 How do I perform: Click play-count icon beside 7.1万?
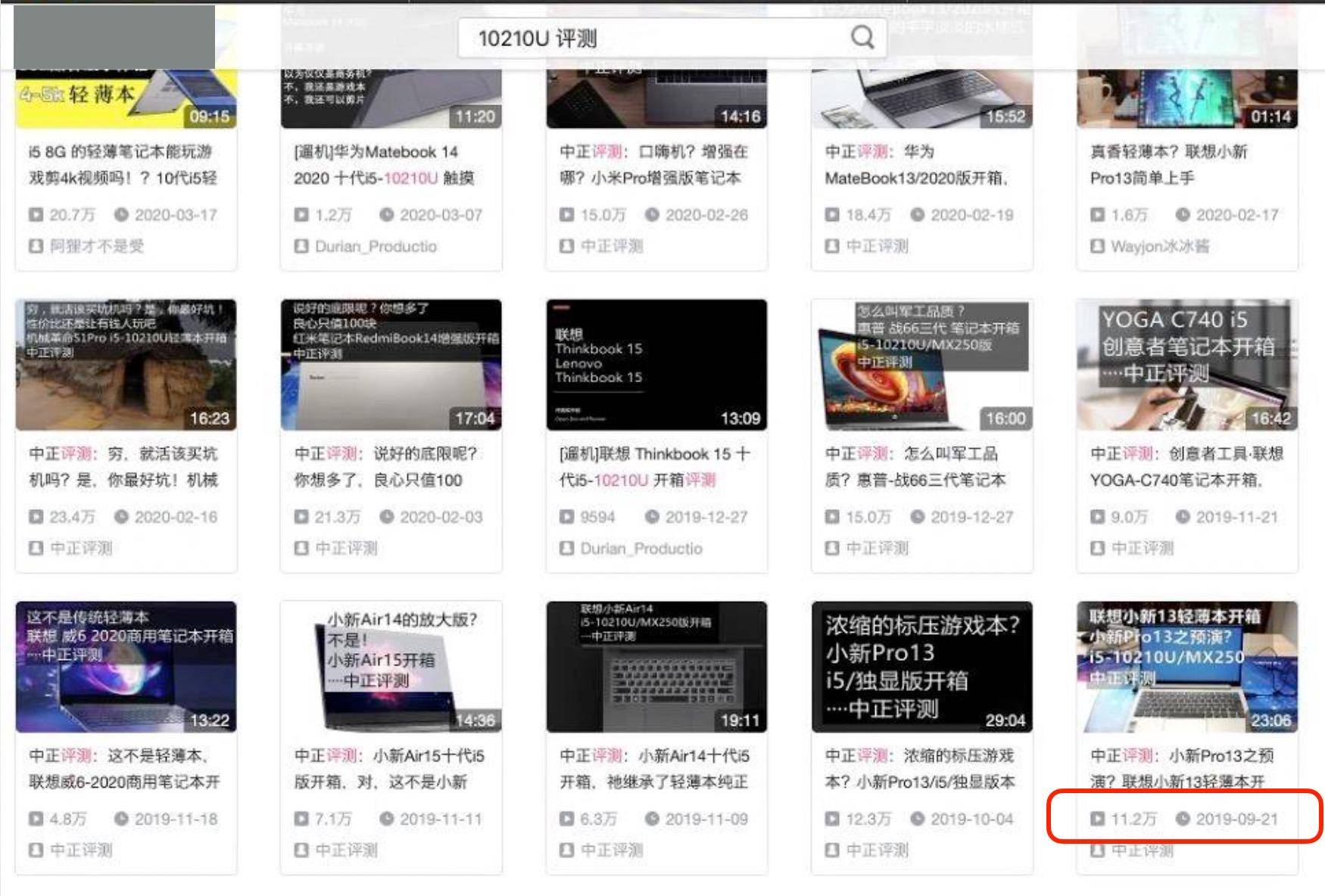click(x=301, y=819)
